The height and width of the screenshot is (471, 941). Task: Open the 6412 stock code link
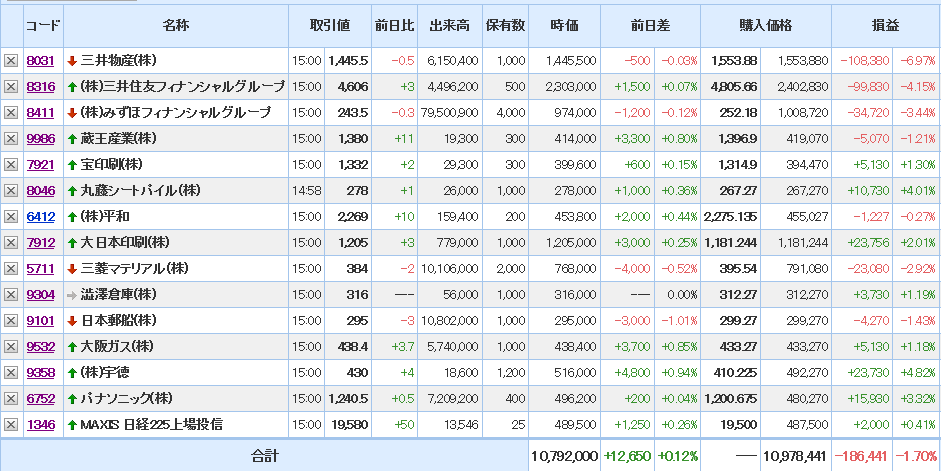click(40, 216)
